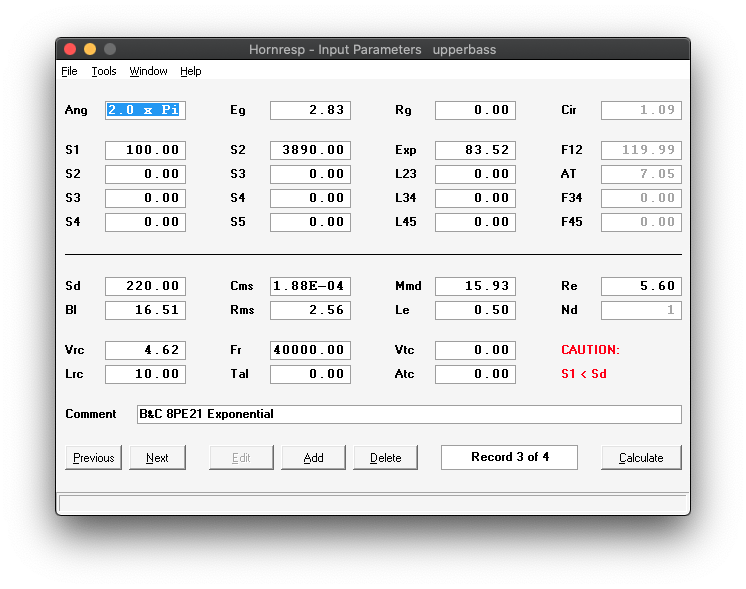Select the F45 value field
Viewport: 746px width, 589px height.
(641, 222)
